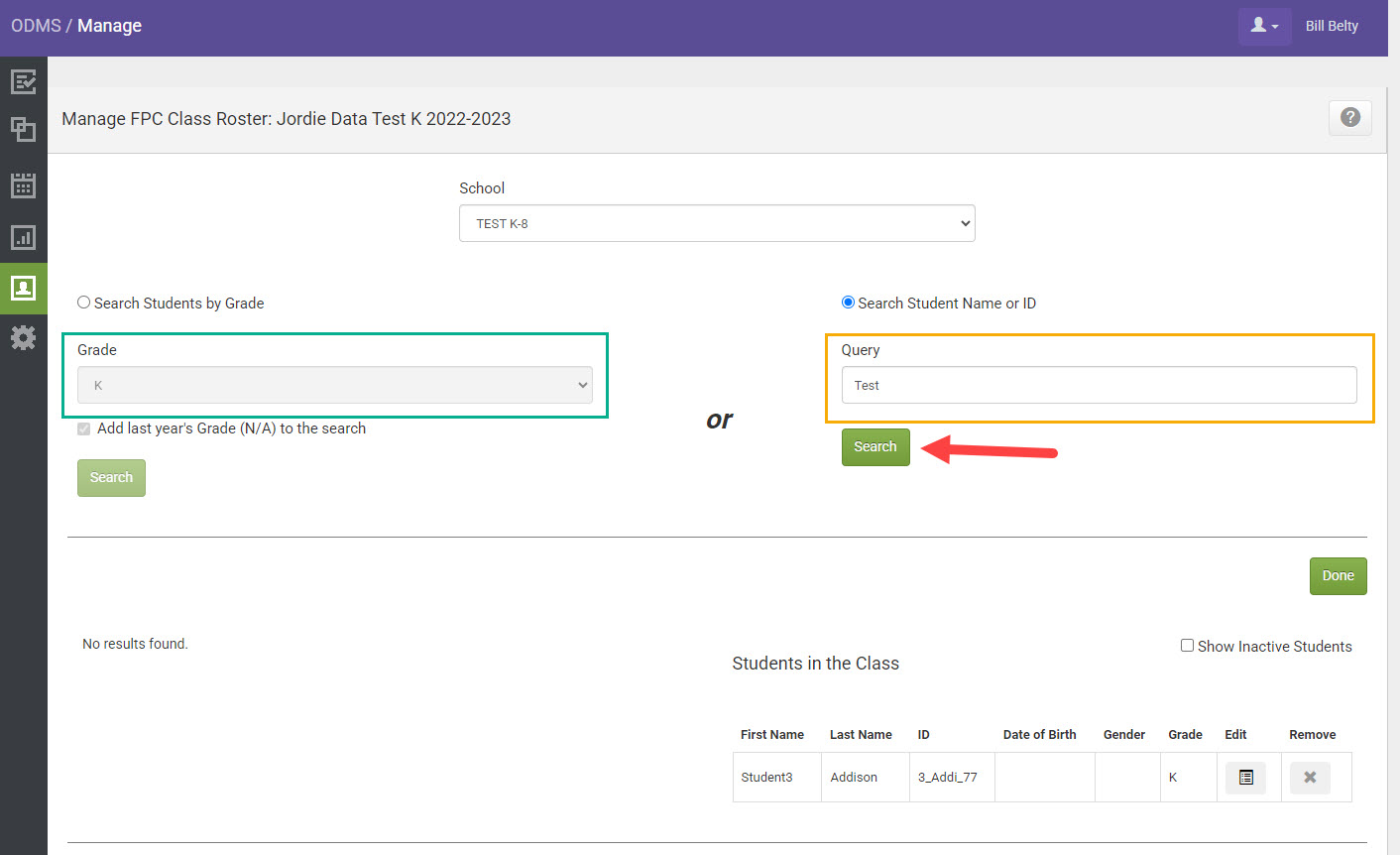Toggle Add last year's Grade to the search
Screen dimensions: 1400x855
pos(83,428)
